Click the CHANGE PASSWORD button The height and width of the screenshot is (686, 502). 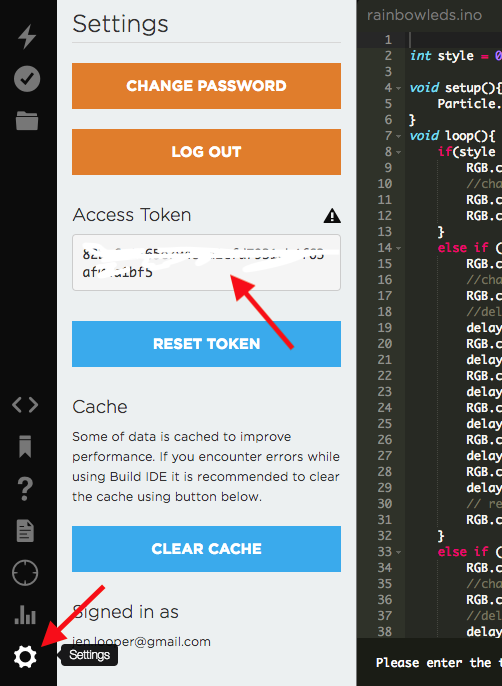[207, 86]
